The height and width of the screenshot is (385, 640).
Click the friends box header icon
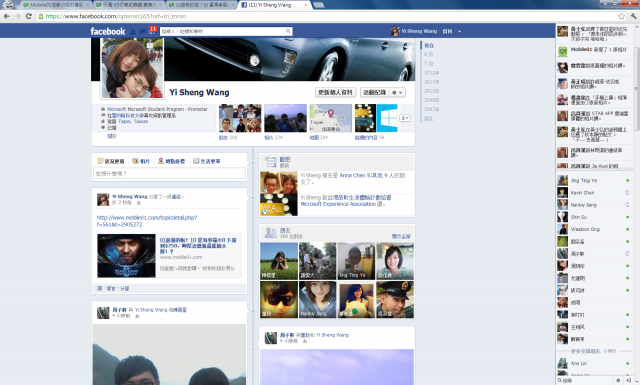tap(270, 233)
